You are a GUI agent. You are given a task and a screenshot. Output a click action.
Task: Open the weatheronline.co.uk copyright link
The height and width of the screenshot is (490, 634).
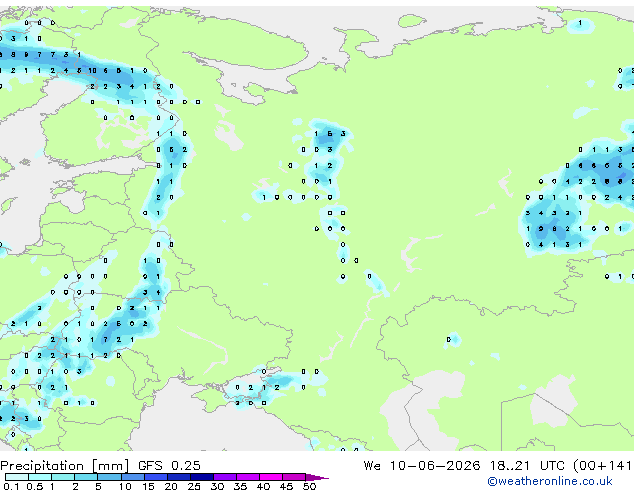coord(550,481)
